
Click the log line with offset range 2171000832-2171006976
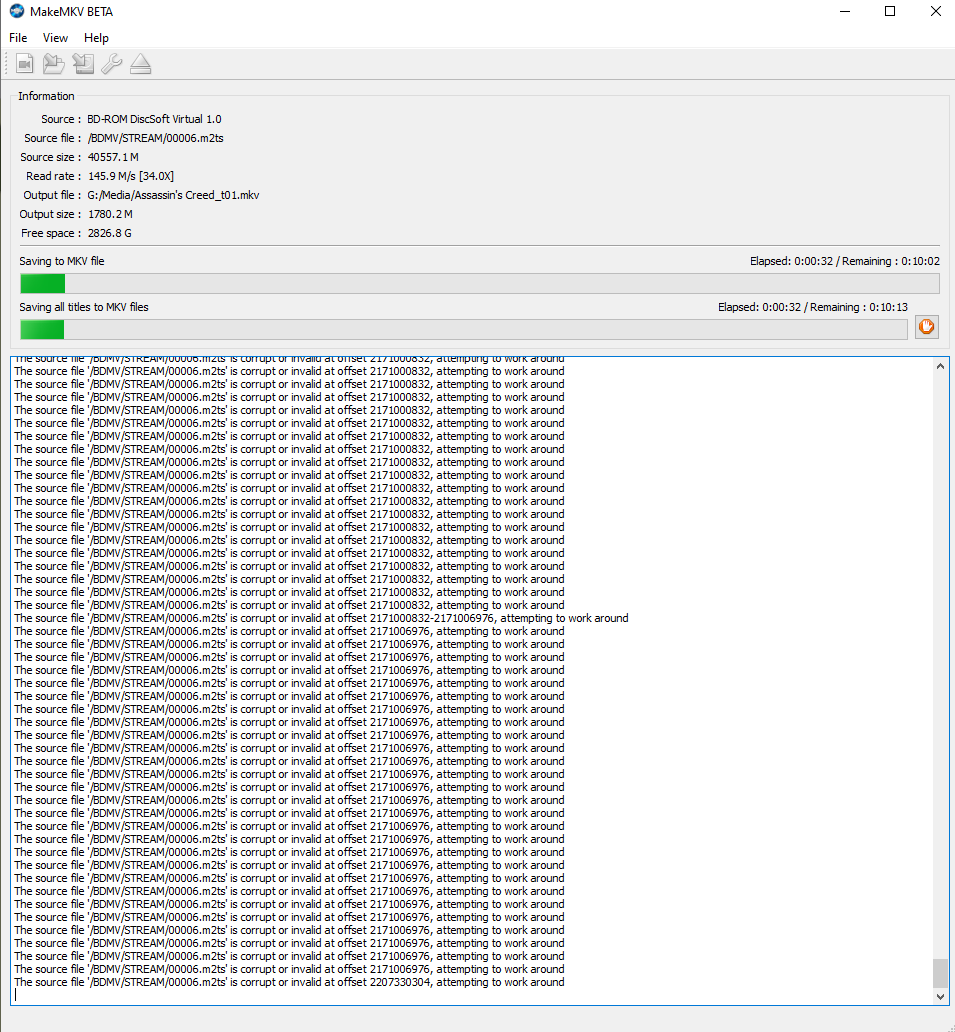(321, 618)
